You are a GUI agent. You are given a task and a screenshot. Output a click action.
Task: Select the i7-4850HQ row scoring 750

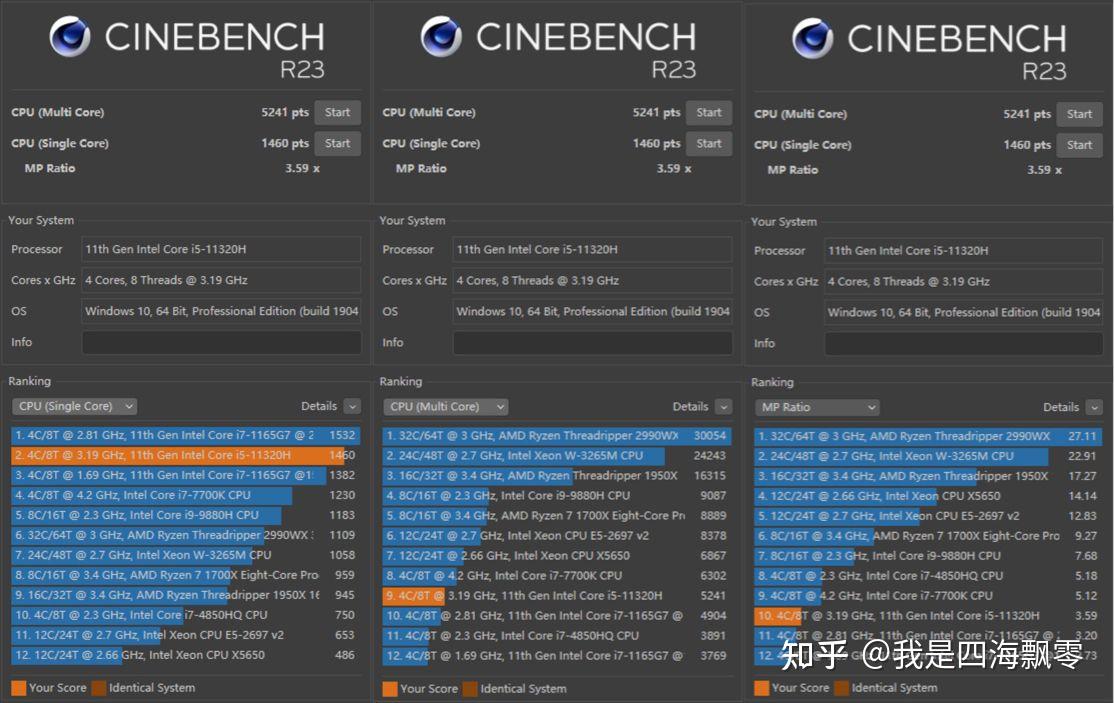pyautogui.click(x=185, y=615)
